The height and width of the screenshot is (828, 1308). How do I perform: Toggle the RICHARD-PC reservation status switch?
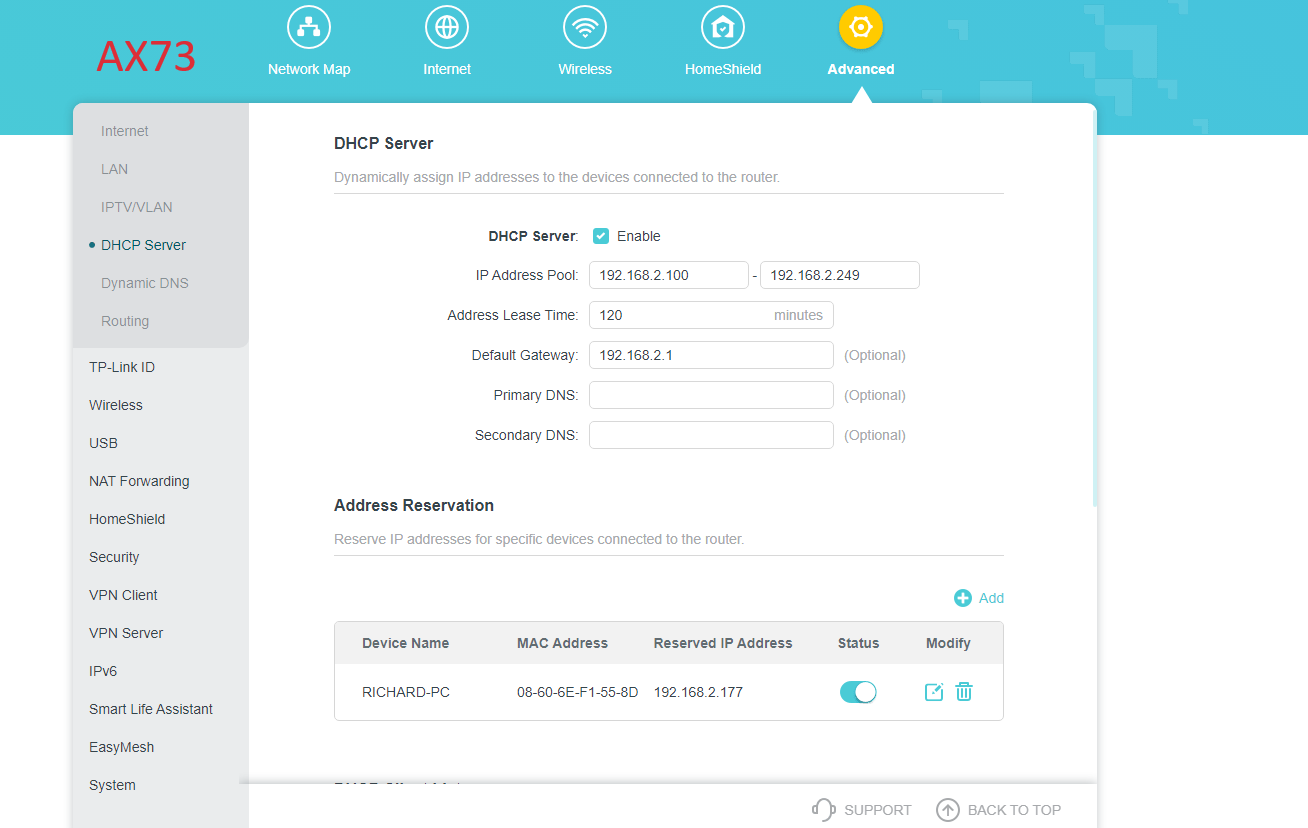858,692
